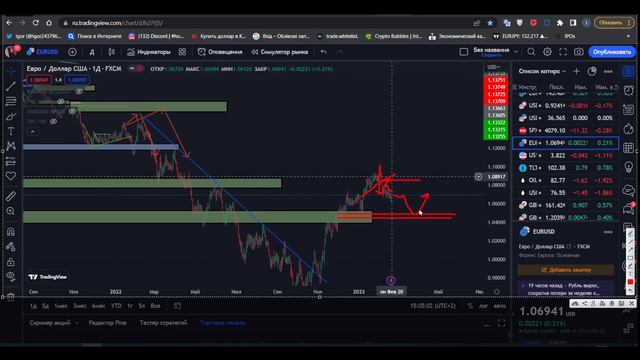
Task: Open symbol search magnifier in top toolbar
Action: click(x=531, y=52)
